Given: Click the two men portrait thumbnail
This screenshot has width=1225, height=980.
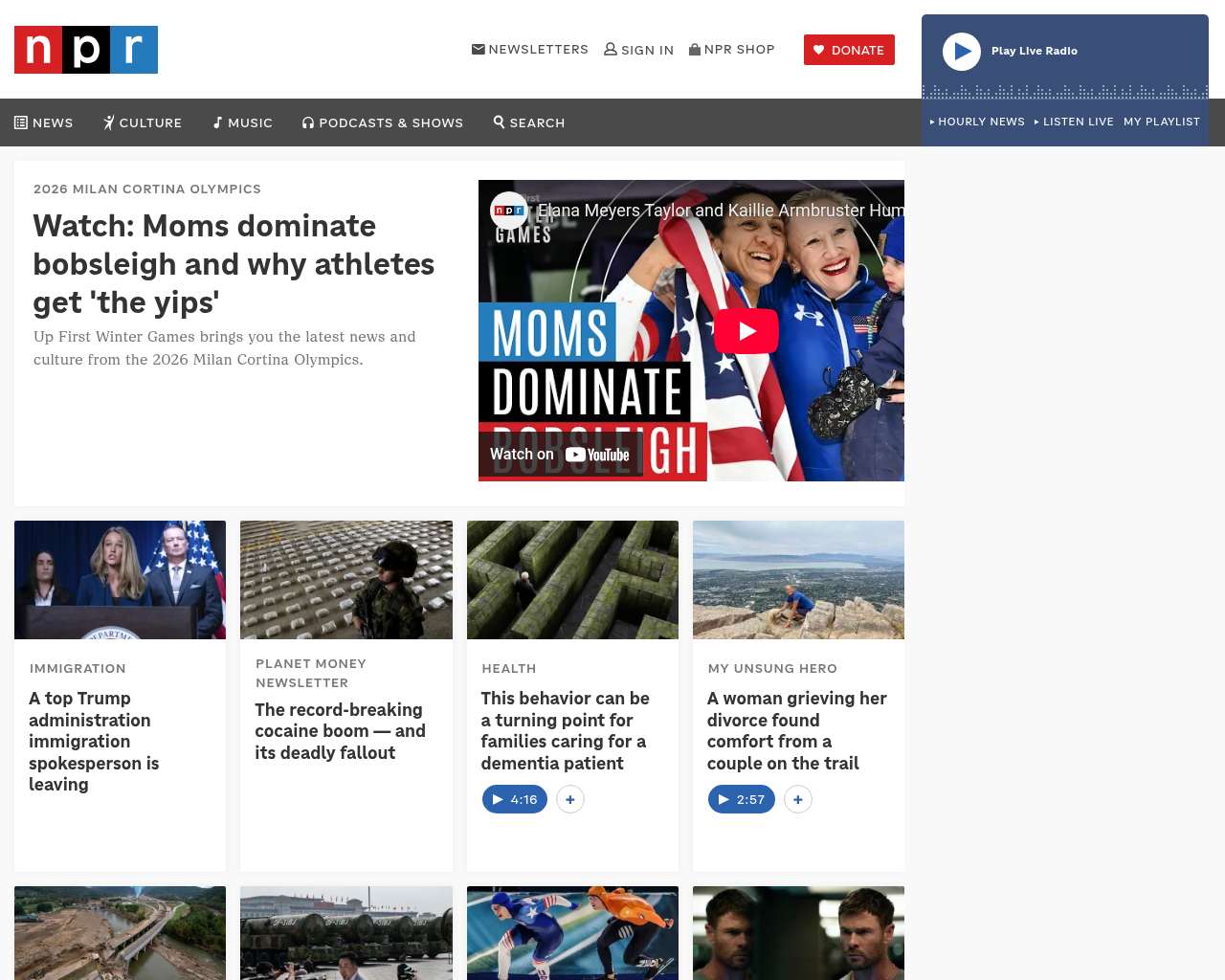Looking at the screenshot, I should (798, 933).
